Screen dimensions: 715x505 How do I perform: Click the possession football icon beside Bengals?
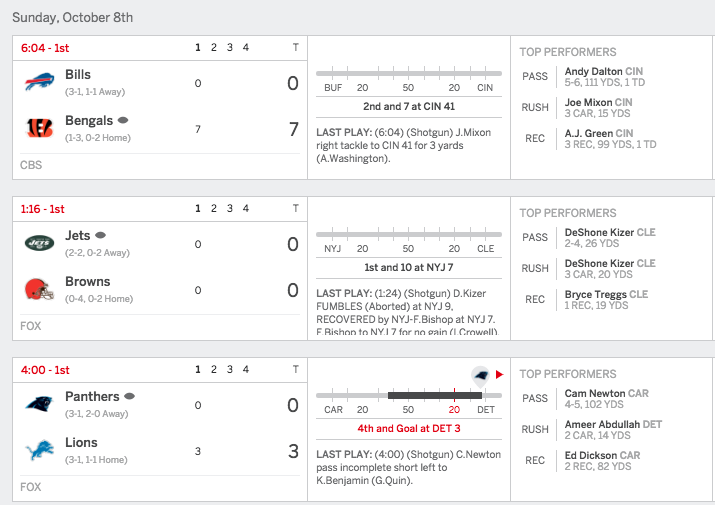(123, 120)
